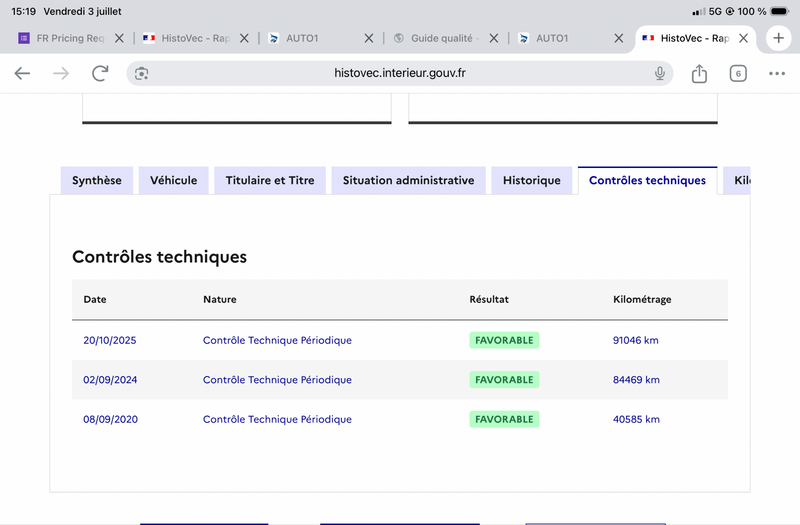The height and width of the screenshot is (525, 800).
Task: Open the Véhicule tab
Action: [x=173, y=180]
